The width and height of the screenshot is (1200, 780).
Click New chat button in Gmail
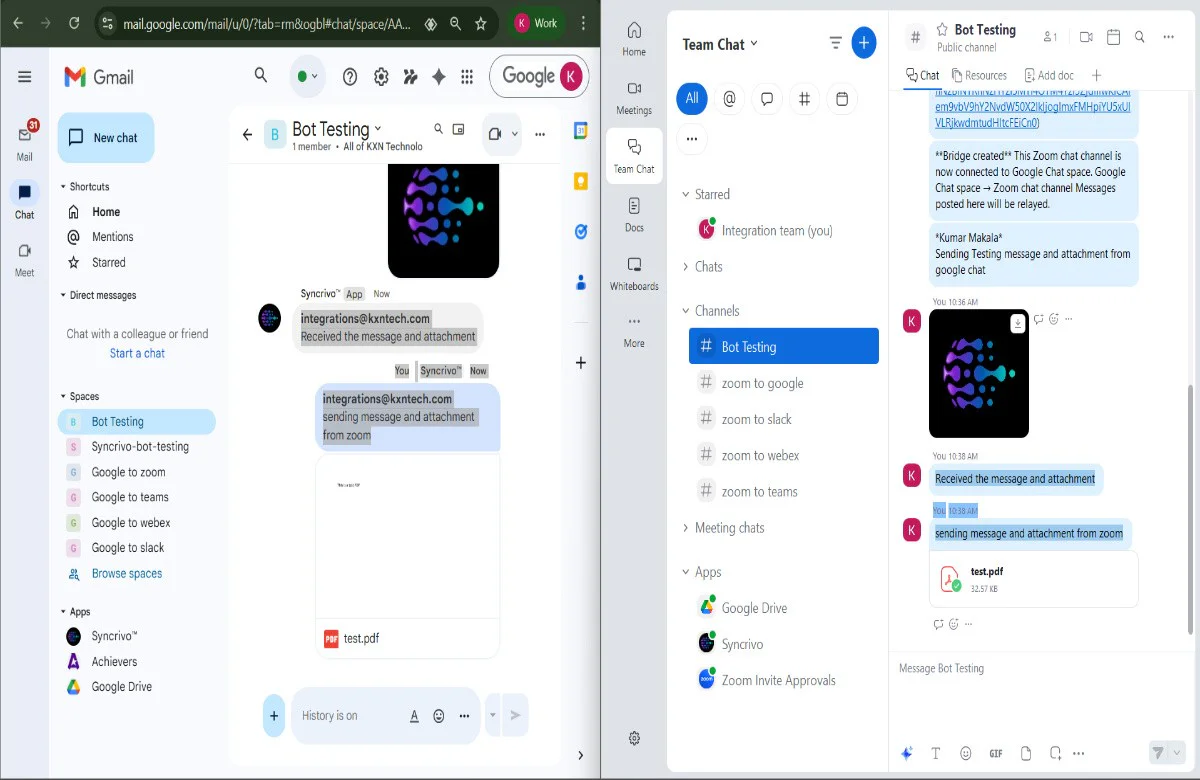coord(106,138)
